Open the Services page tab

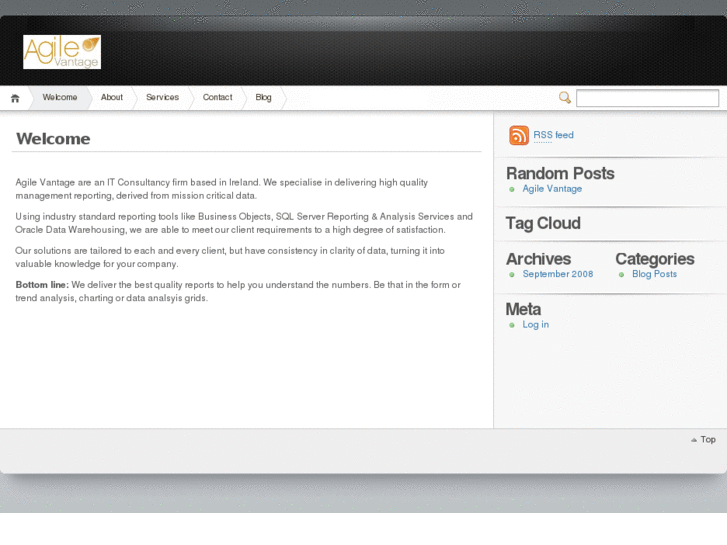pos(162,97)
